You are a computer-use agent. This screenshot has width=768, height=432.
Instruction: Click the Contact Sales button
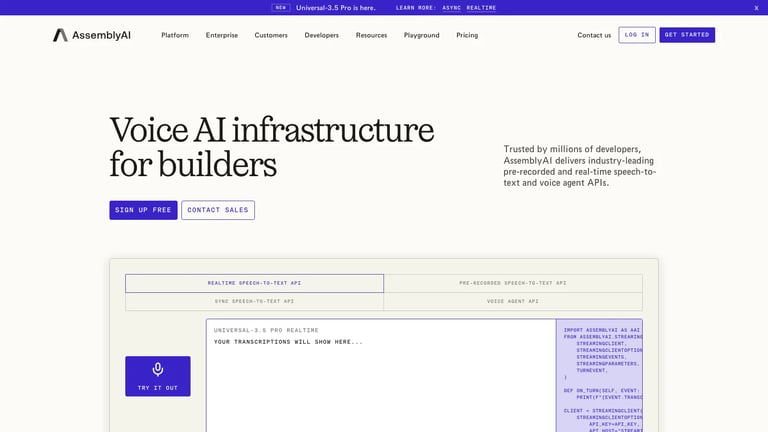tap(218, 210)
